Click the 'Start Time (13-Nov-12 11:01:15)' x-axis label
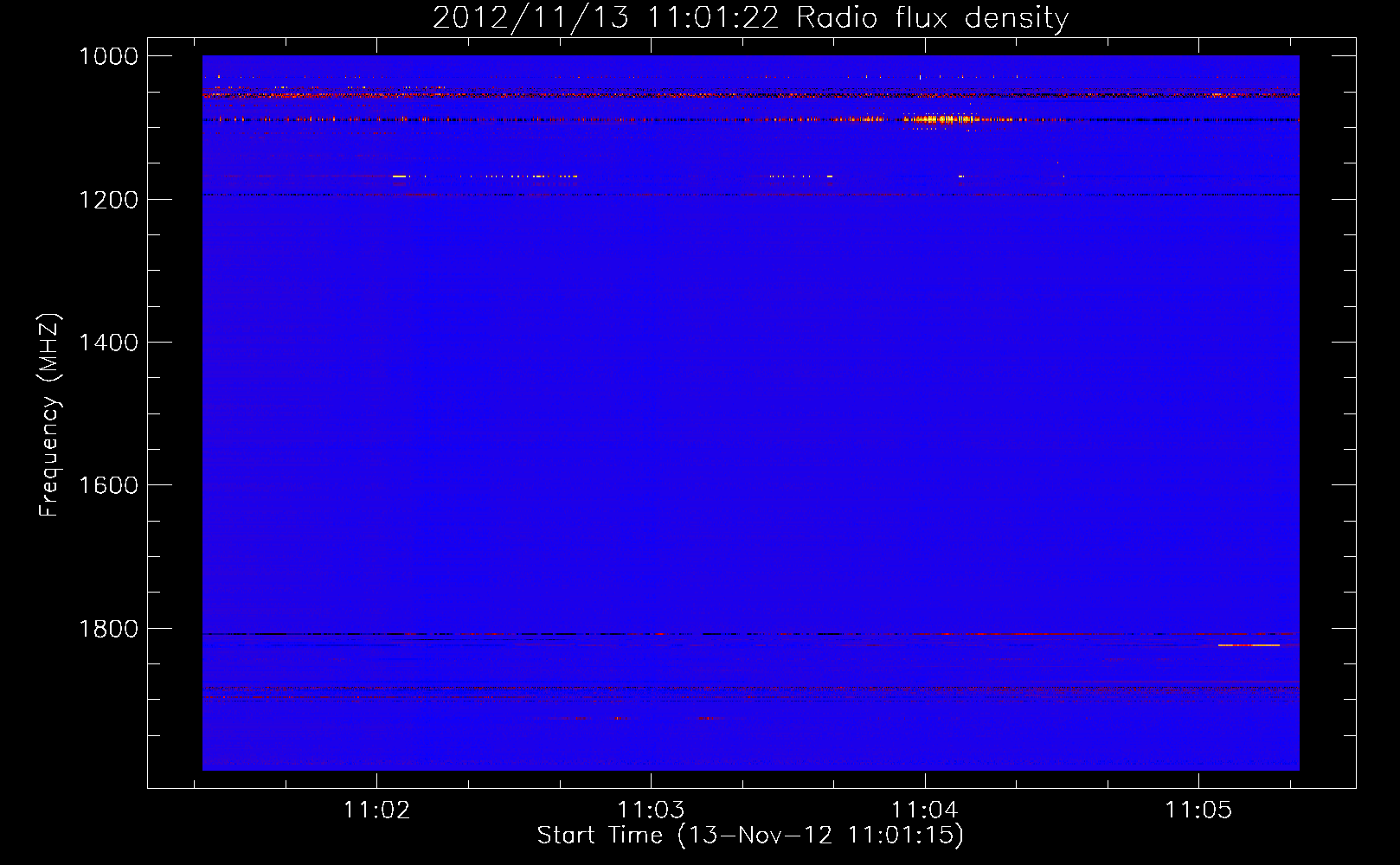This screenshot has width=1400, height=865. pos(750,835)
